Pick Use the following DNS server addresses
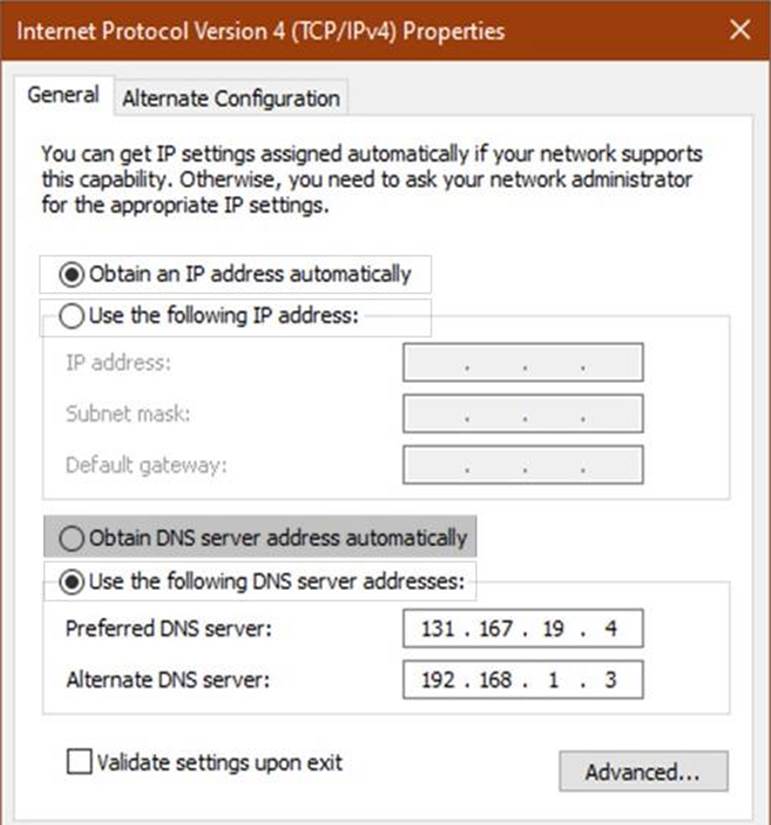The height and width of the screenshot is (825, 771). coord(73,582)
